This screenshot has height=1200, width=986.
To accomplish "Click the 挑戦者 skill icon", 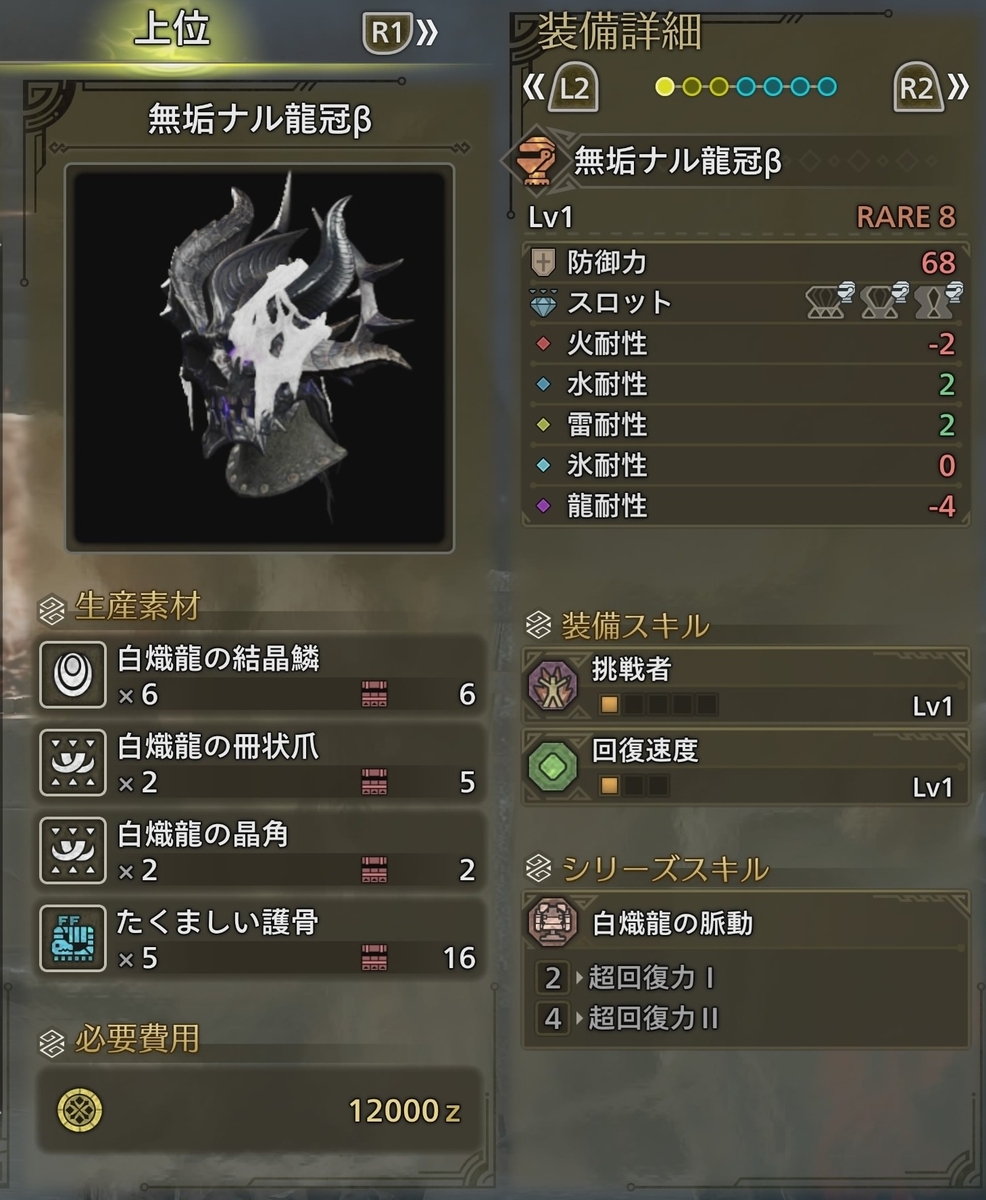I will point(553,687).
